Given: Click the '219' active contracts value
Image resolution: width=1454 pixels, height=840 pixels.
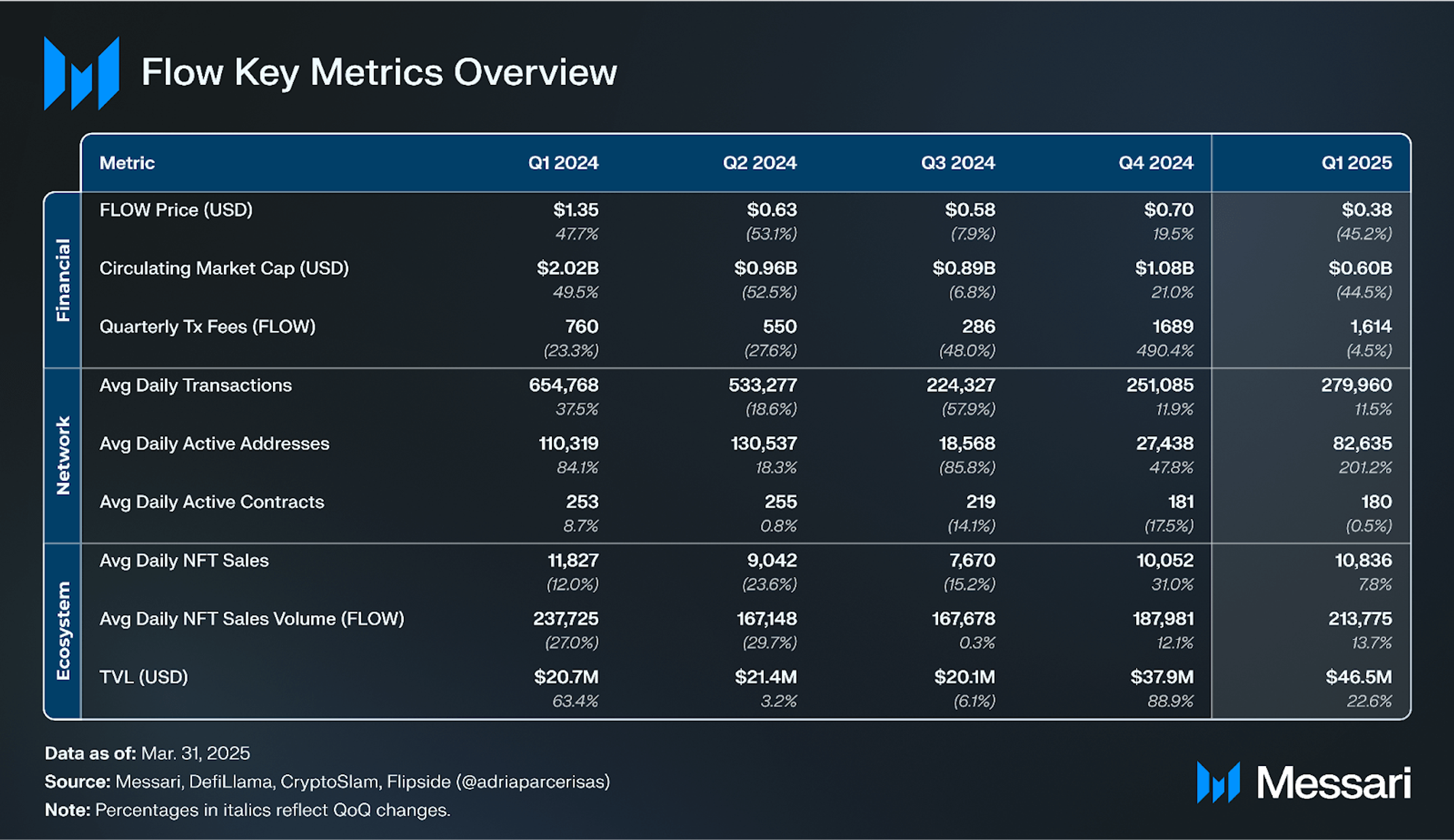Looking at the screenshot, I should click(x=980, y=502).
